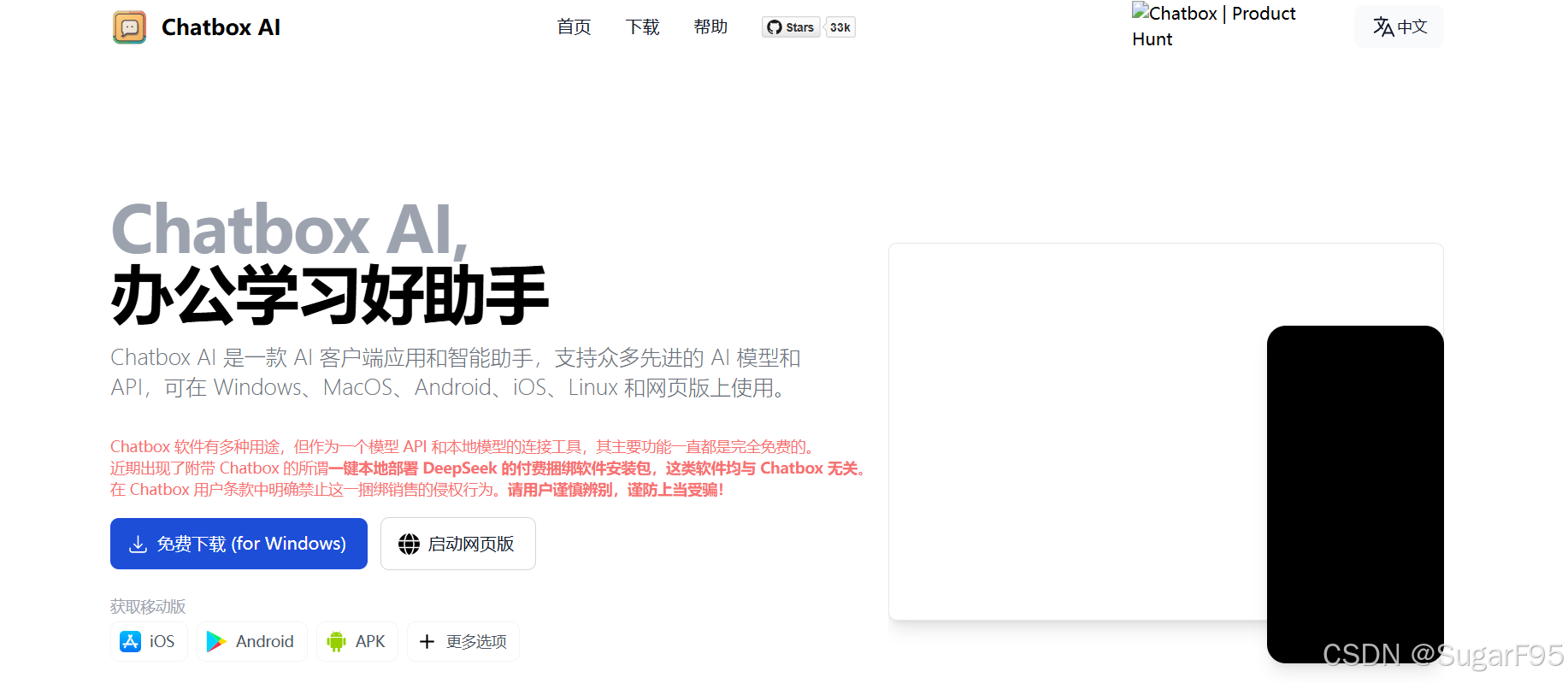Click 免费下载 (for Windows) button

tap(239, 544)
